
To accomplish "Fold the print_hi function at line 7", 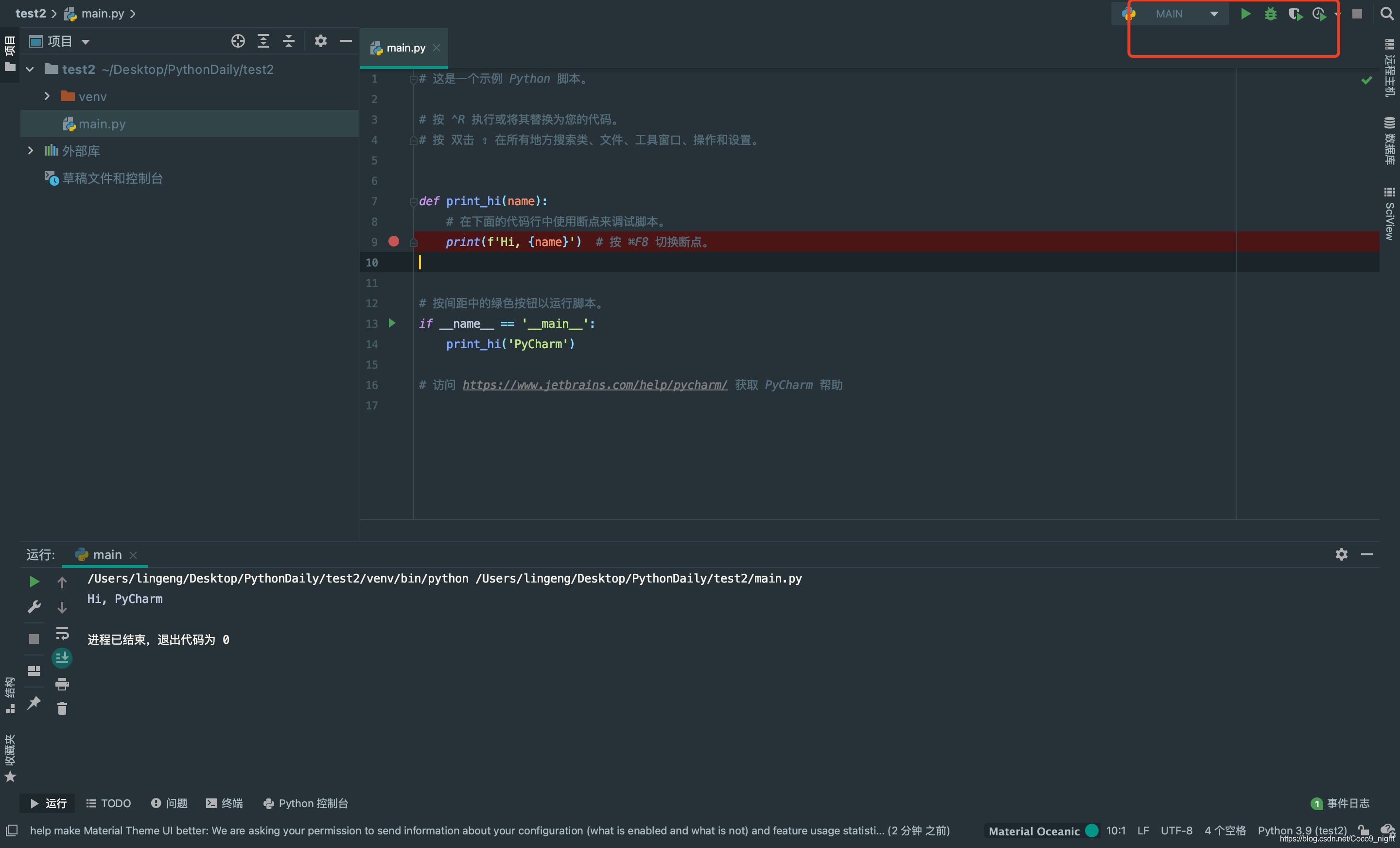I will pos(414,201).
